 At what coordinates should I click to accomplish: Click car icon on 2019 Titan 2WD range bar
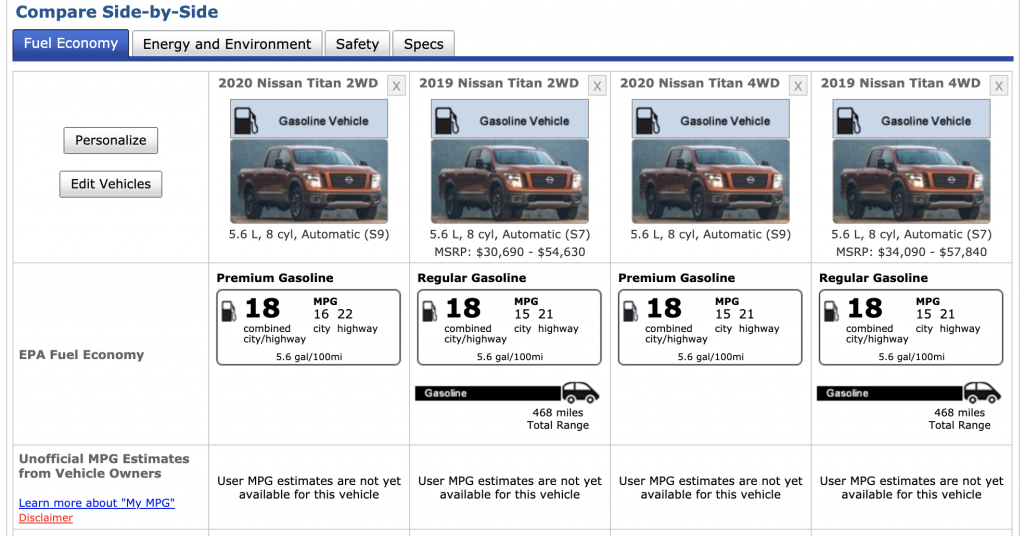click(580, 392)
